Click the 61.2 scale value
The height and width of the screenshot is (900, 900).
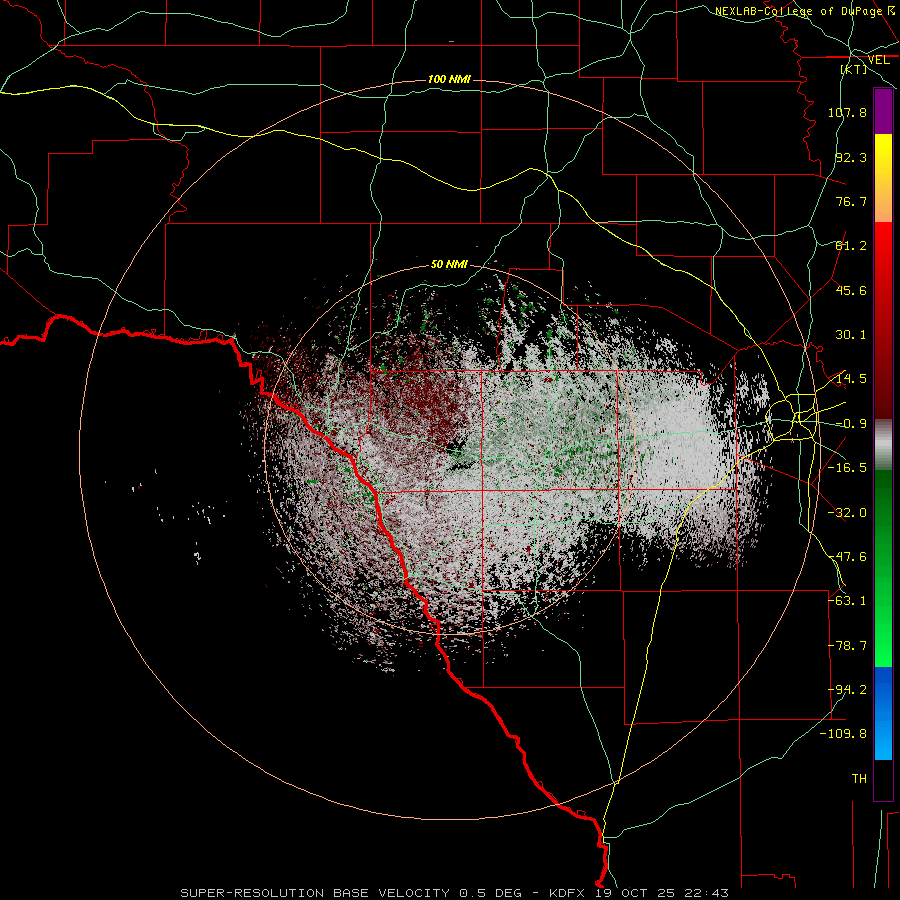(x=851, y=246)
